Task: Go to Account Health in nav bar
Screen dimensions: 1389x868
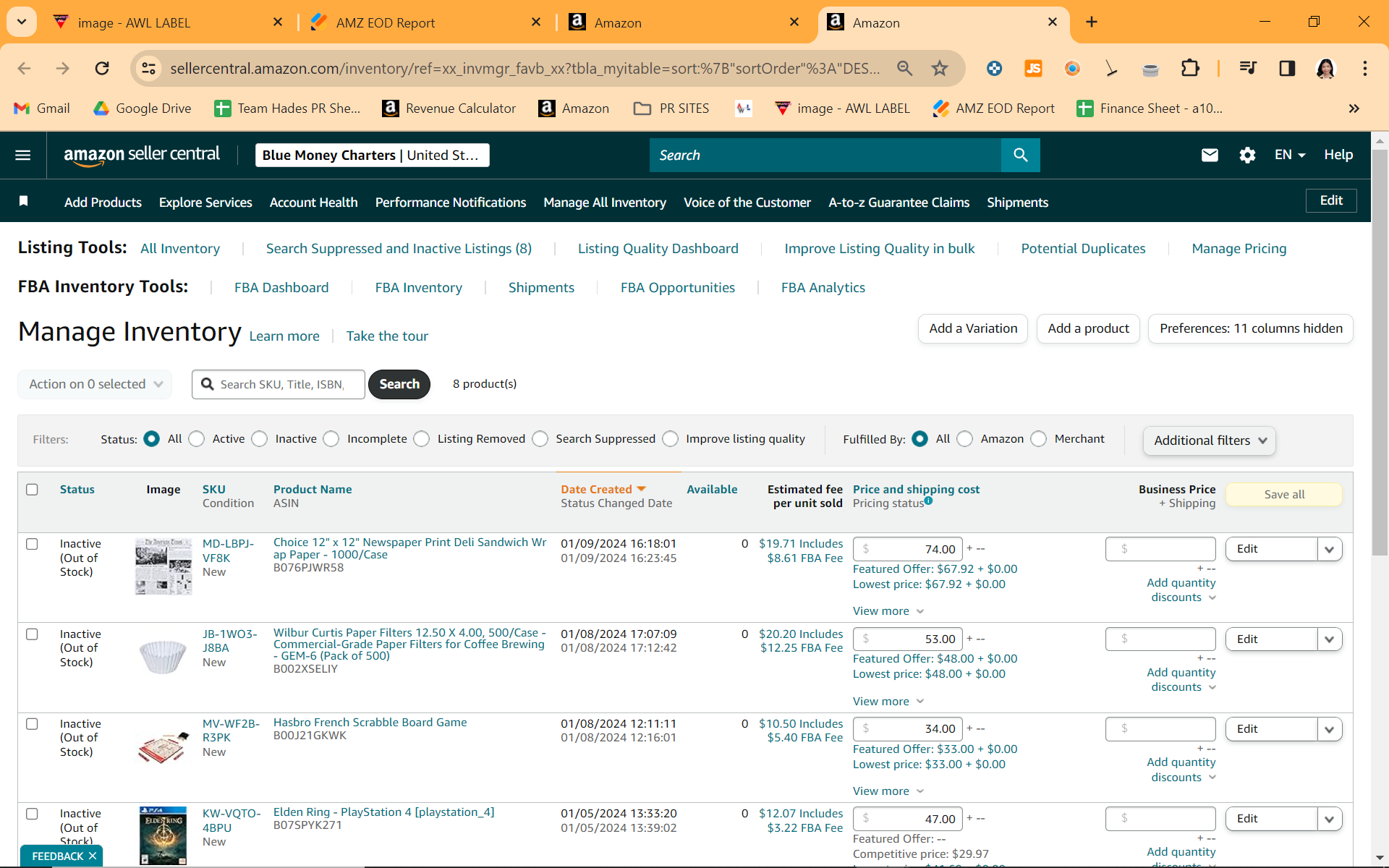Action: 314,203
